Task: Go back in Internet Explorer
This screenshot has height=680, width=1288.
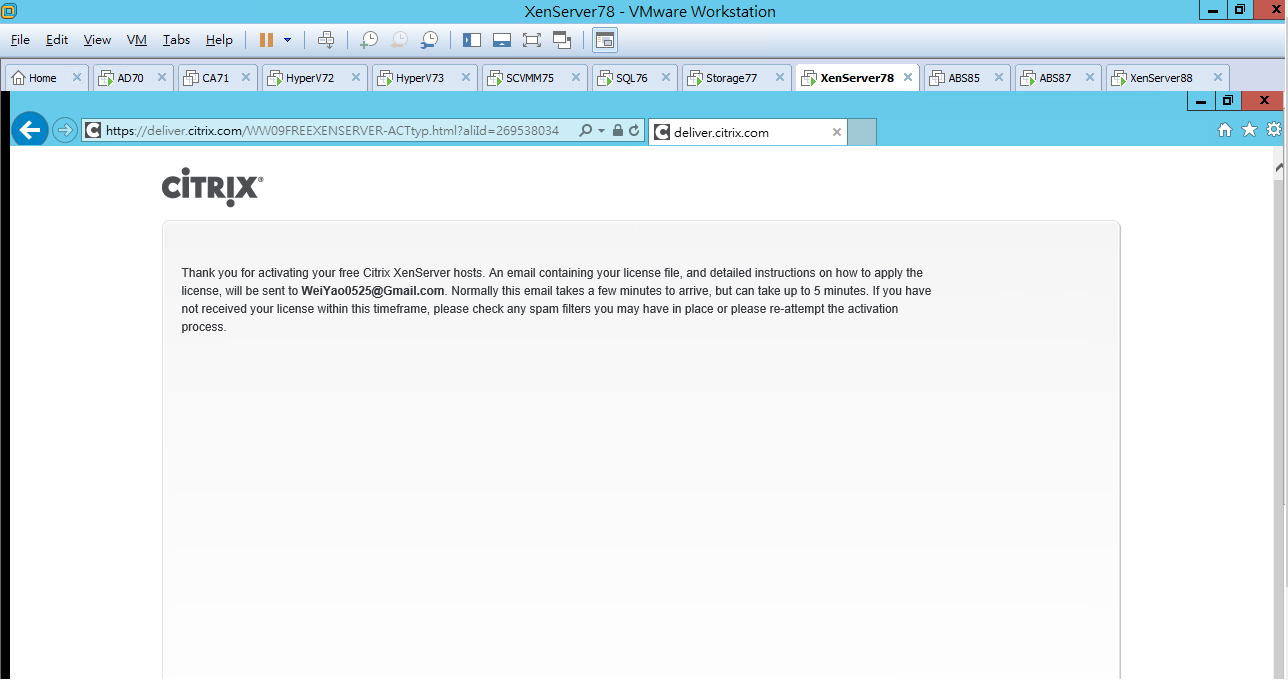Action: 29,129
